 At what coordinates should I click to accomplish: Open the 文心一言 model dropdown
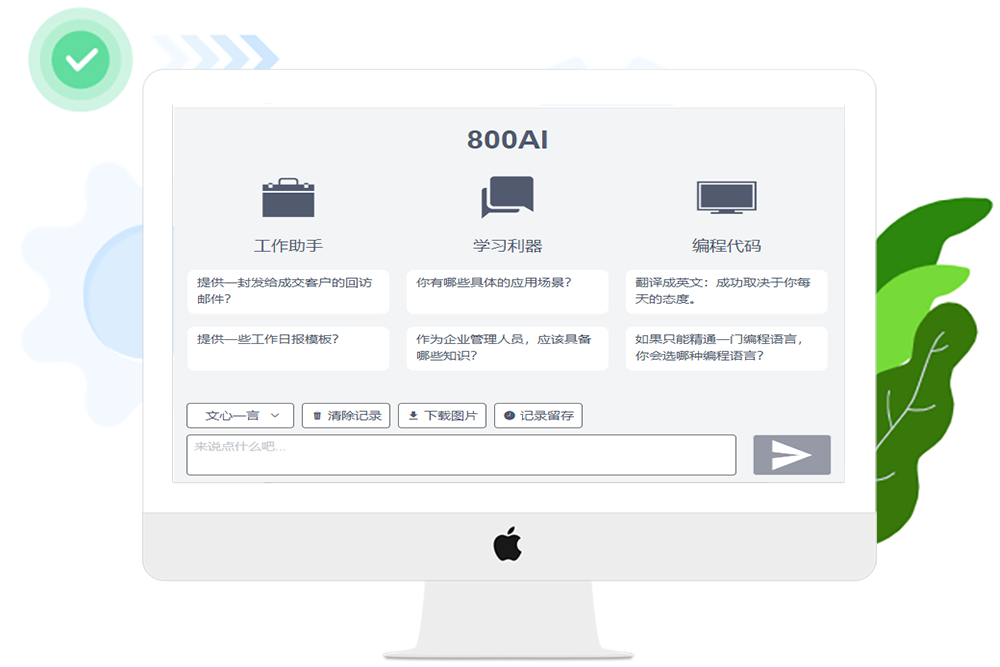tap(240, 416)
